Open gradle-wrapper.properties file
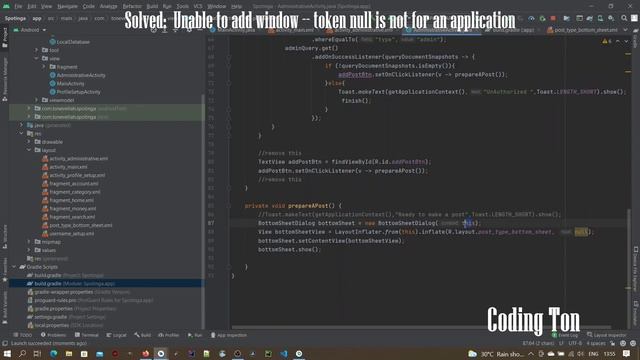The image size is (640, 360). coord(78,292)
